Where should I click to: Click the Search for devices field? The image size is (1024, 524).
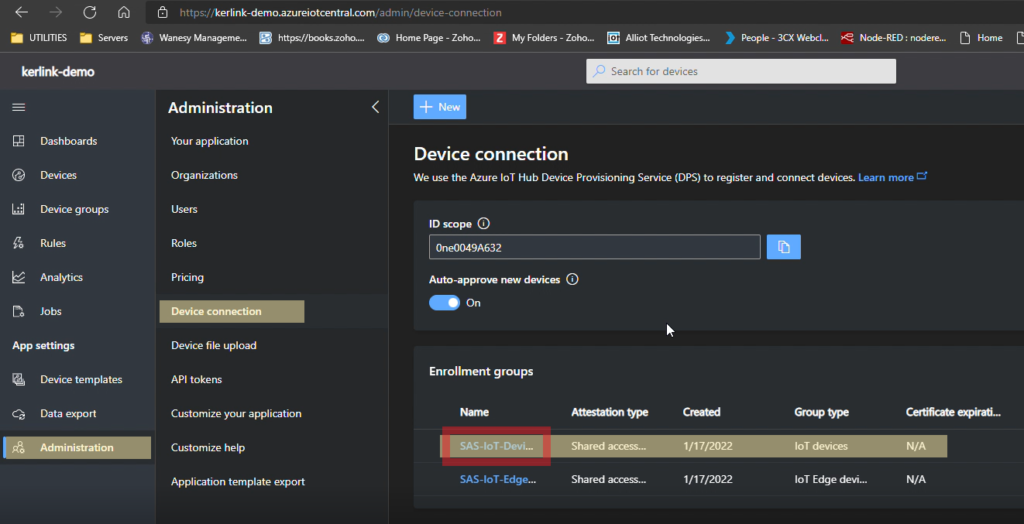pos(740,71)
